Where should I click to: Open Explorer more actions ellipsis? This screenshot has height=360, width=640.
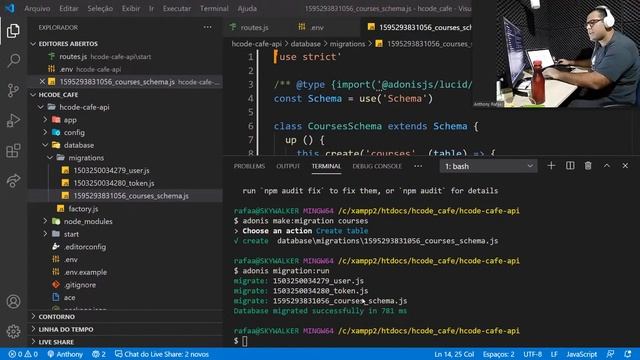[x=207, y=27]
